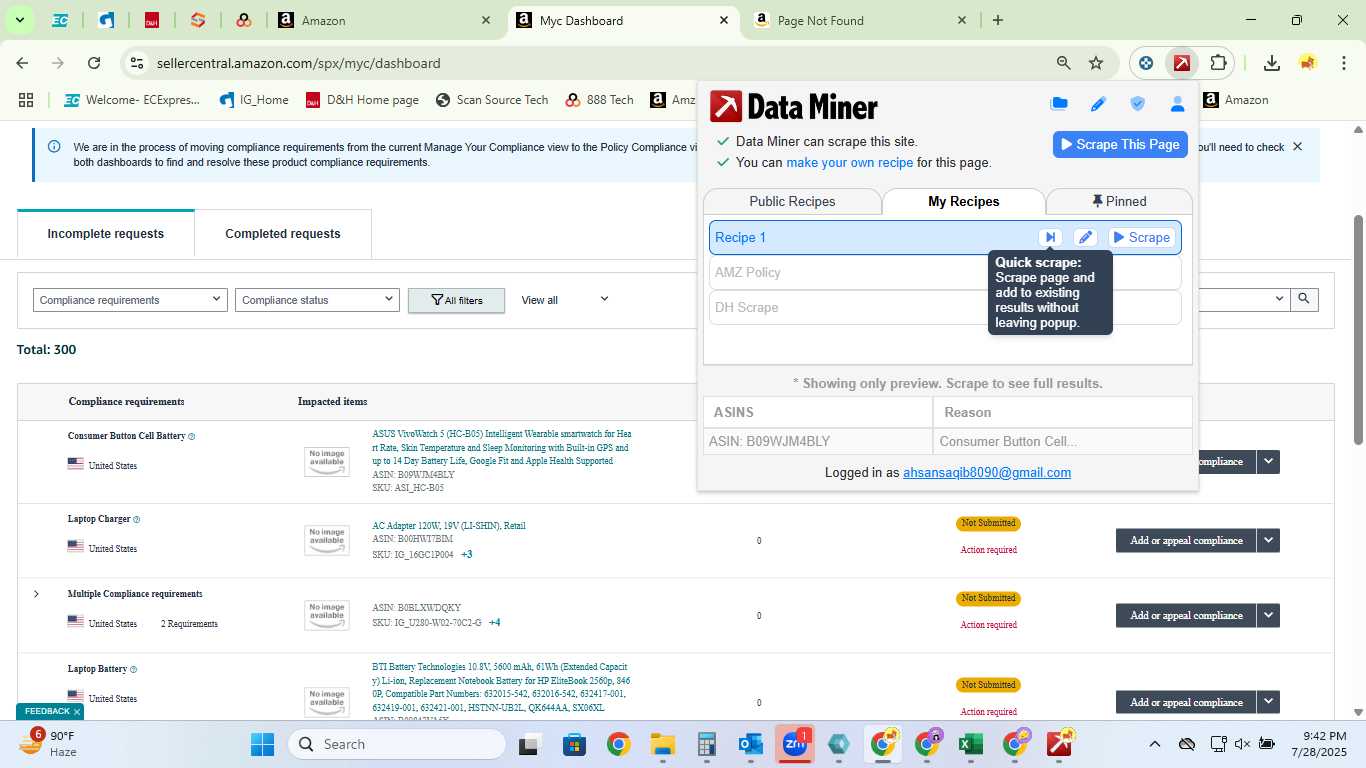Open the Chrome extensions puzzle icon
This screenshot has width=1366, height=768.
(1217, 63)
